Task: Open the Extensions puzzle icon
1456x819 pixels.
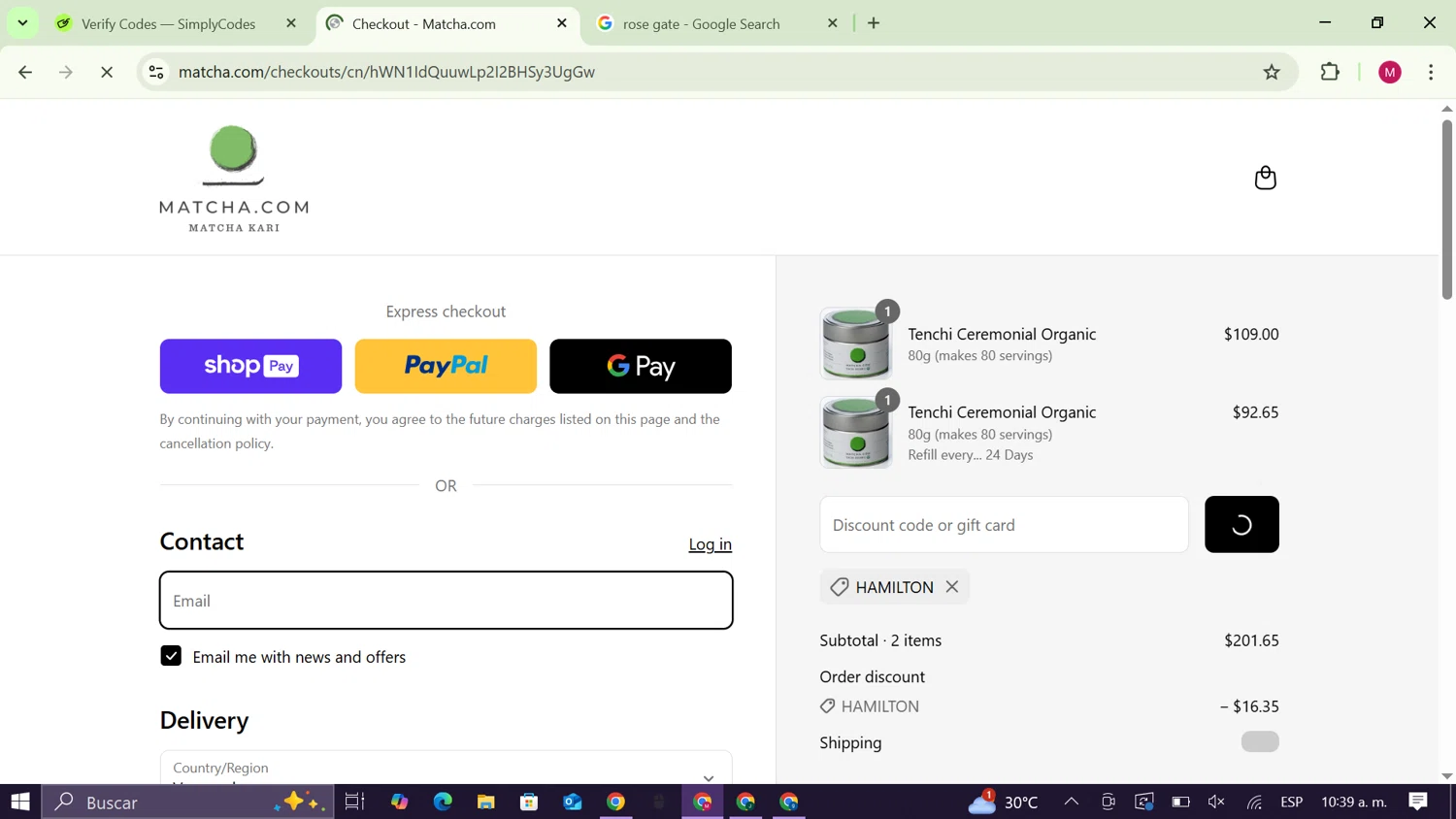Action: point(1330,72)
